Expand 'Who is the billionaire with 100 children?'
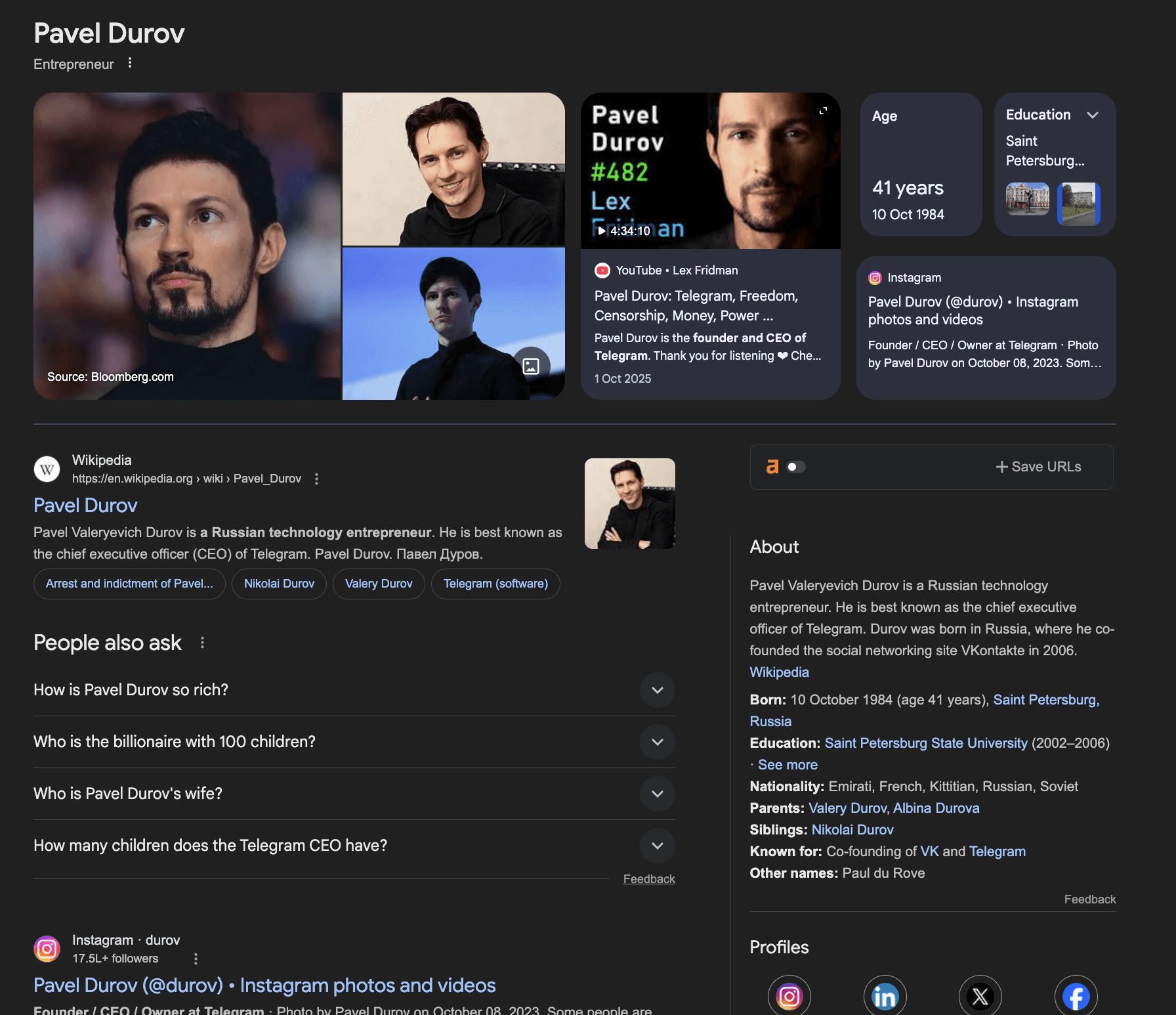The width and height of the screenshot is (1176, 1015). [658, 742]
